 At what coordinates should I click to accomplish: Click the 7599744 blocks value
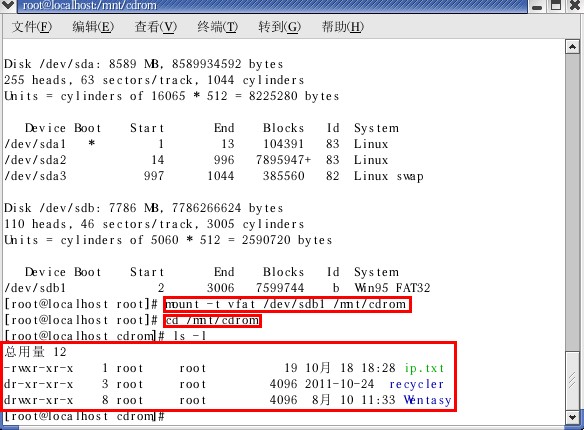(x=280, y=288)
